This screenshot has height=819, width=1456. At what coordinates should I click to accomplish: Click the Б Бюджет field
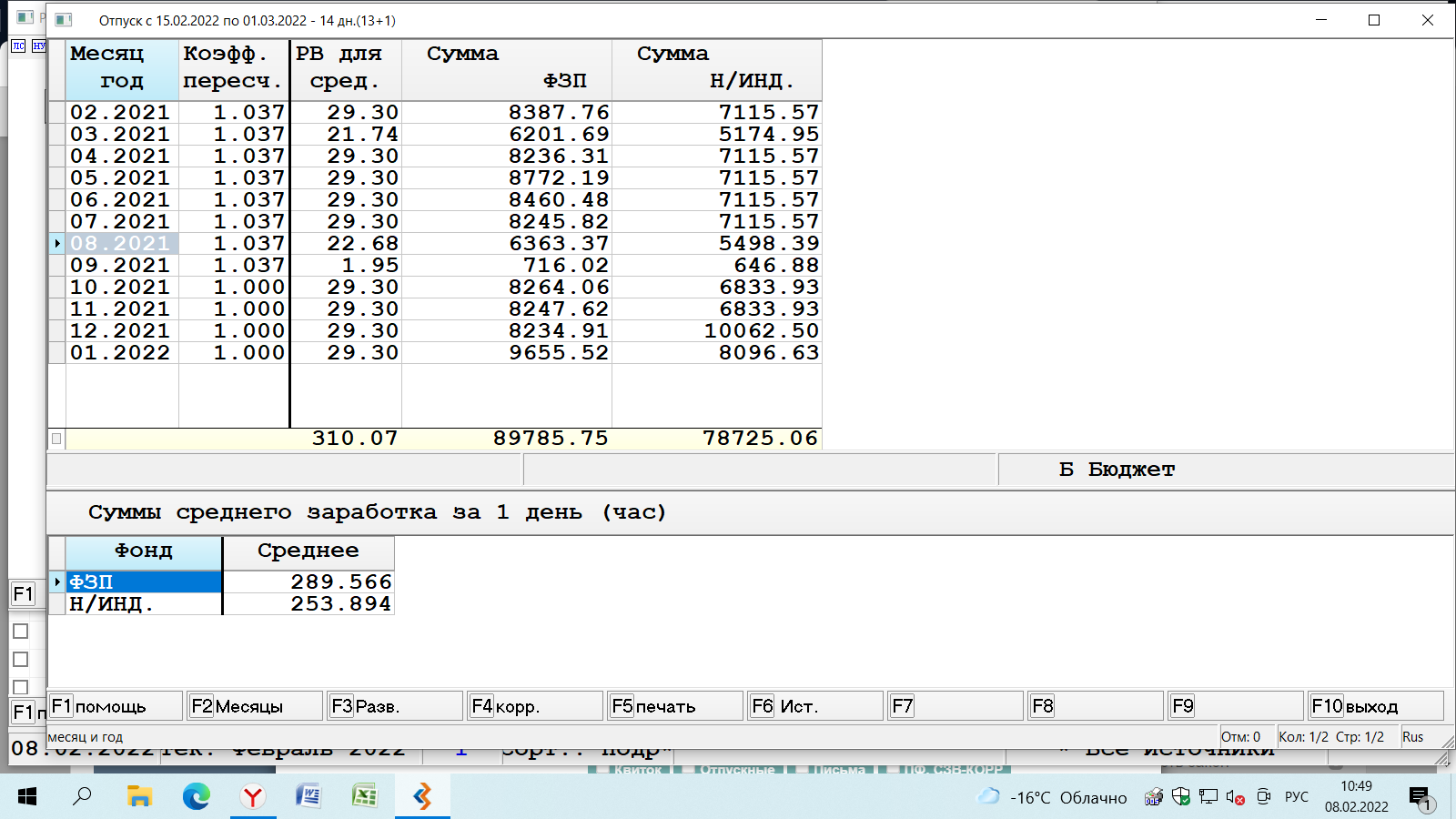click(1226, 470)
